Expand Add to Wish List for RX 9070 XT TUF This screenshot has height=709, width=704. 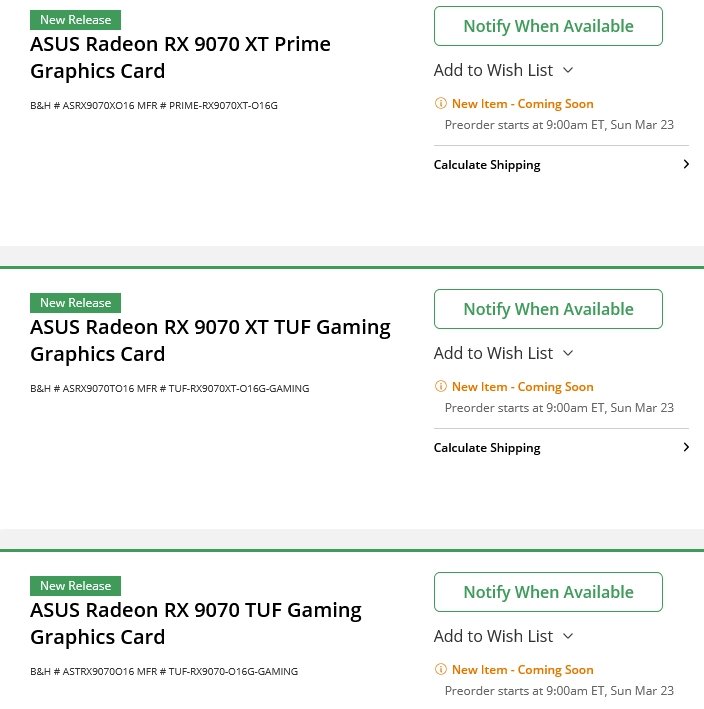click(503, 353)
